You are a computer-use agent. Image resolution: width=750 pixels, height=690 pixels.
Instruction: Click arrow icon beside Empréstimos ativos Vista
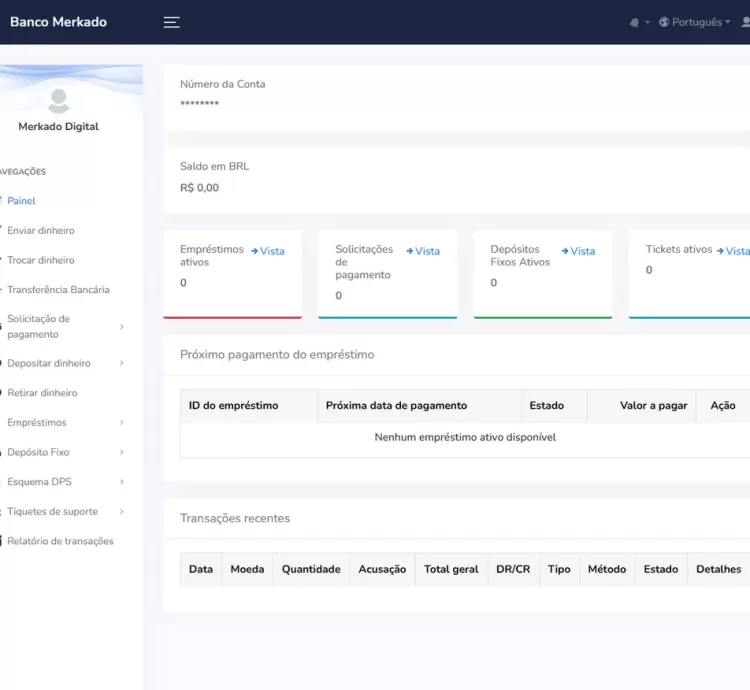254,251
